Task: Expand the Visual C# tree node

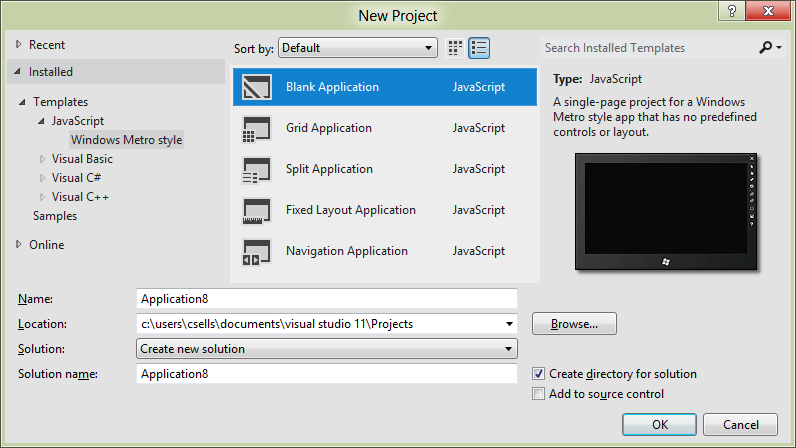Action: click(42, 178)
